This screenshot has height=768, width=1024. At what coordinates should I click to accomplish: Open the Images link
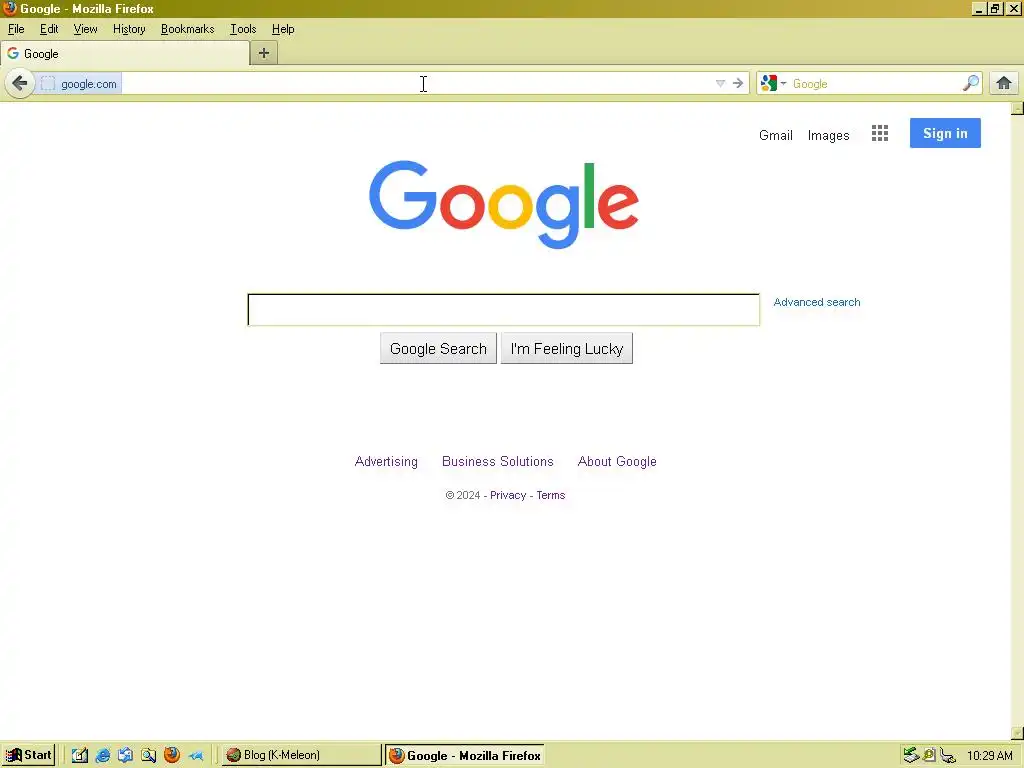coord(828,135)
